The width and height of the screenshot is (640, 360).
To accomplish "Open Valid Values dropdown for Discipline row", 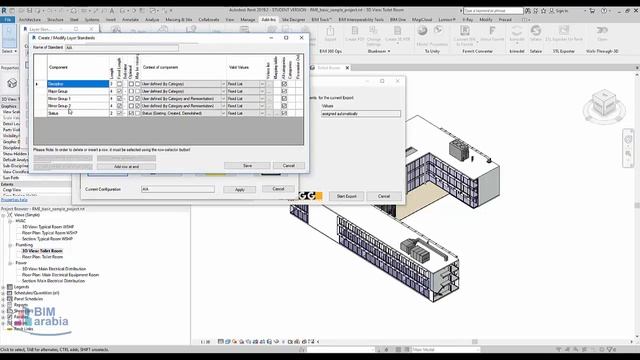I will [262, 84].
